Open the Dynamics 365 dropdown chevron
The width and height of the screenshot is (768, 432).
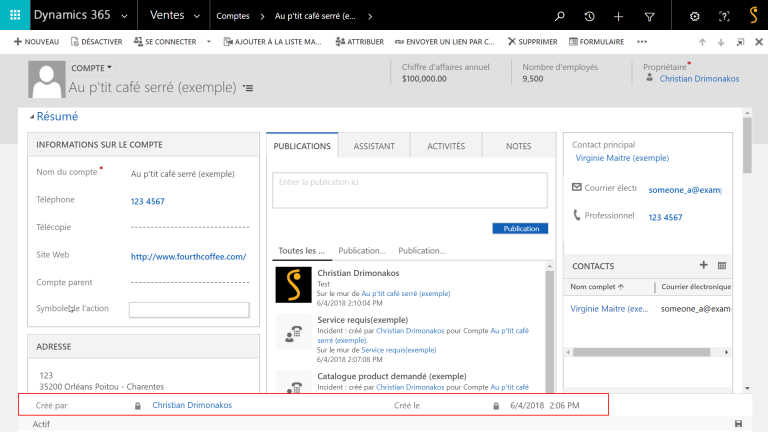pyautogui.click(x=124, y=16)
